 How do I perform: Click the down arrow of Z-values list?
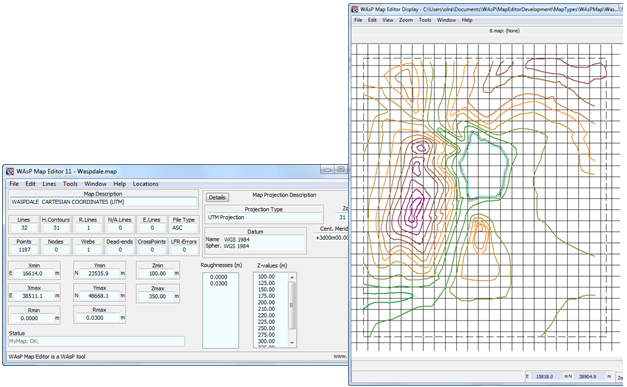[292, 343]
